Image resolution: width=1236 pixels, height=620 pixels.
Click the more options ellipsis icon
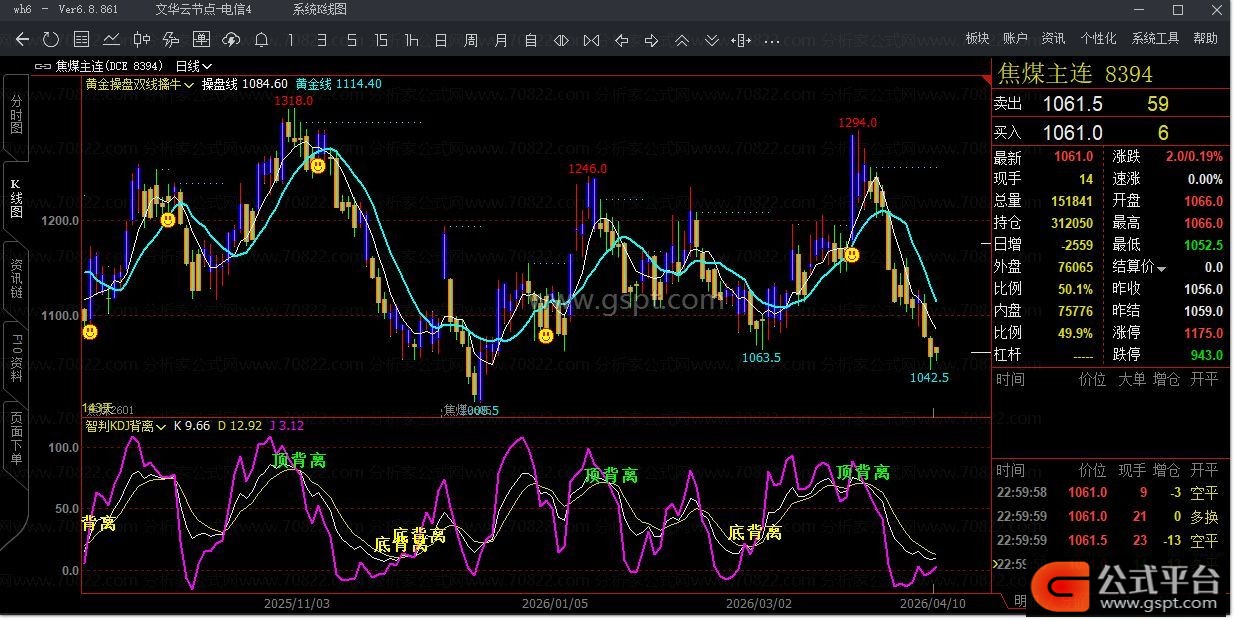[771, 41]
